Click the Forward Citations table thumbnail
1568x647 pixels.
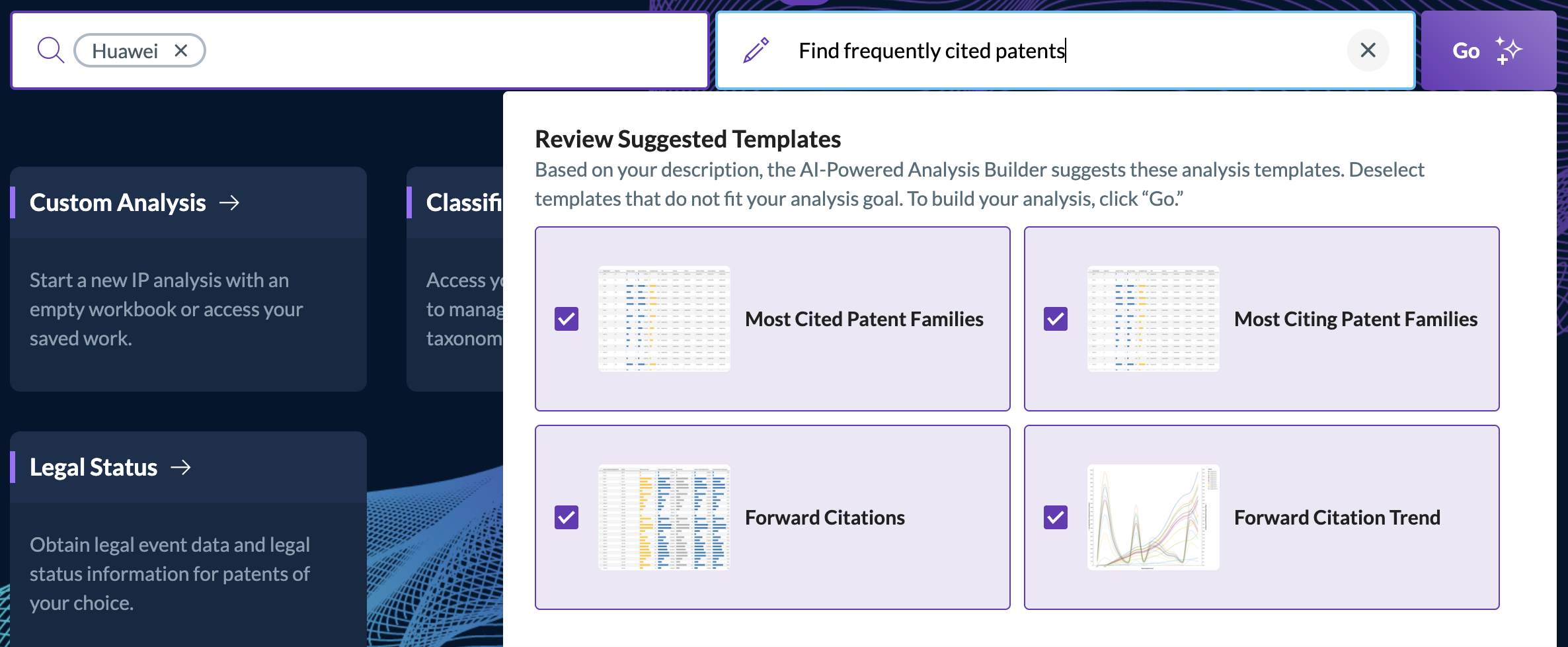(x=664, y=517)
